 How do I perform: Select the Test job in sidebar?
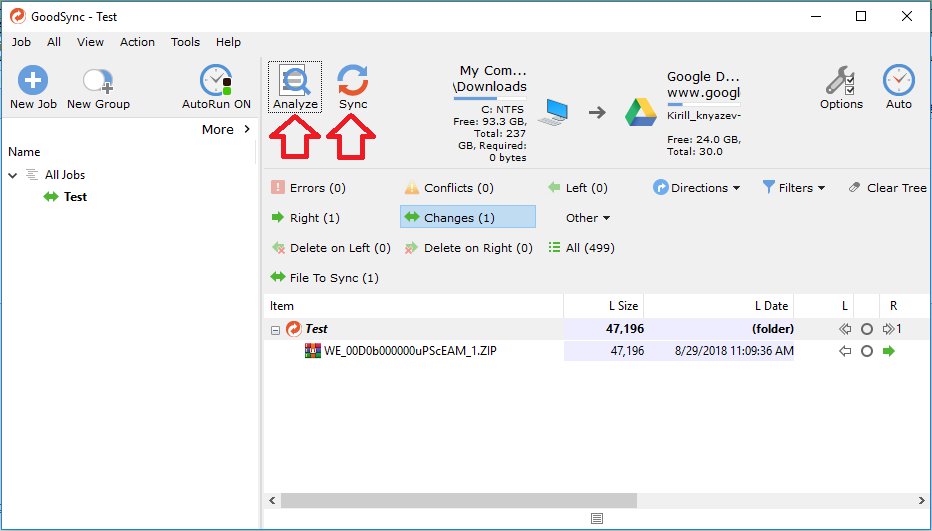tap(75, 197)
